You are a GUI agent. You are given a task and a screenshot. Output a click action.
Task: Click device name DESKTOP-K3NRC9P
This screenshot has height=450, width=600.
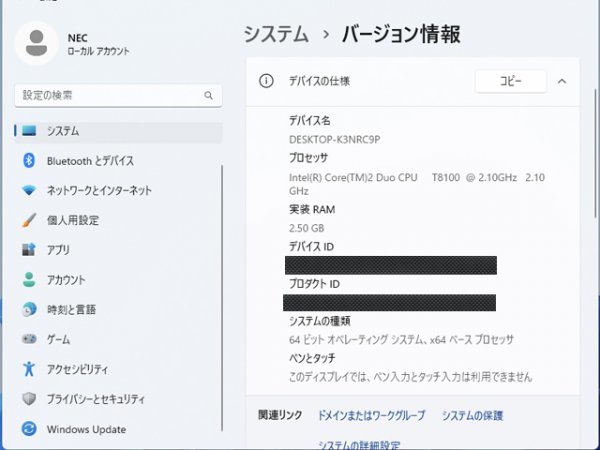(x=334, y=139)
